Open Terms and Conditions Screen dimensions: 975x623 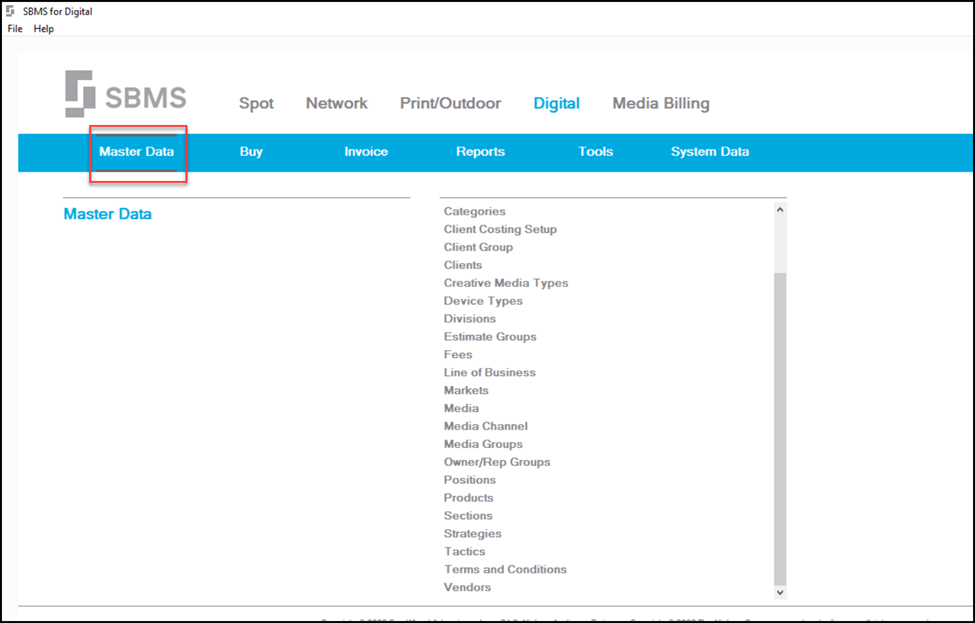coord(505,570)
